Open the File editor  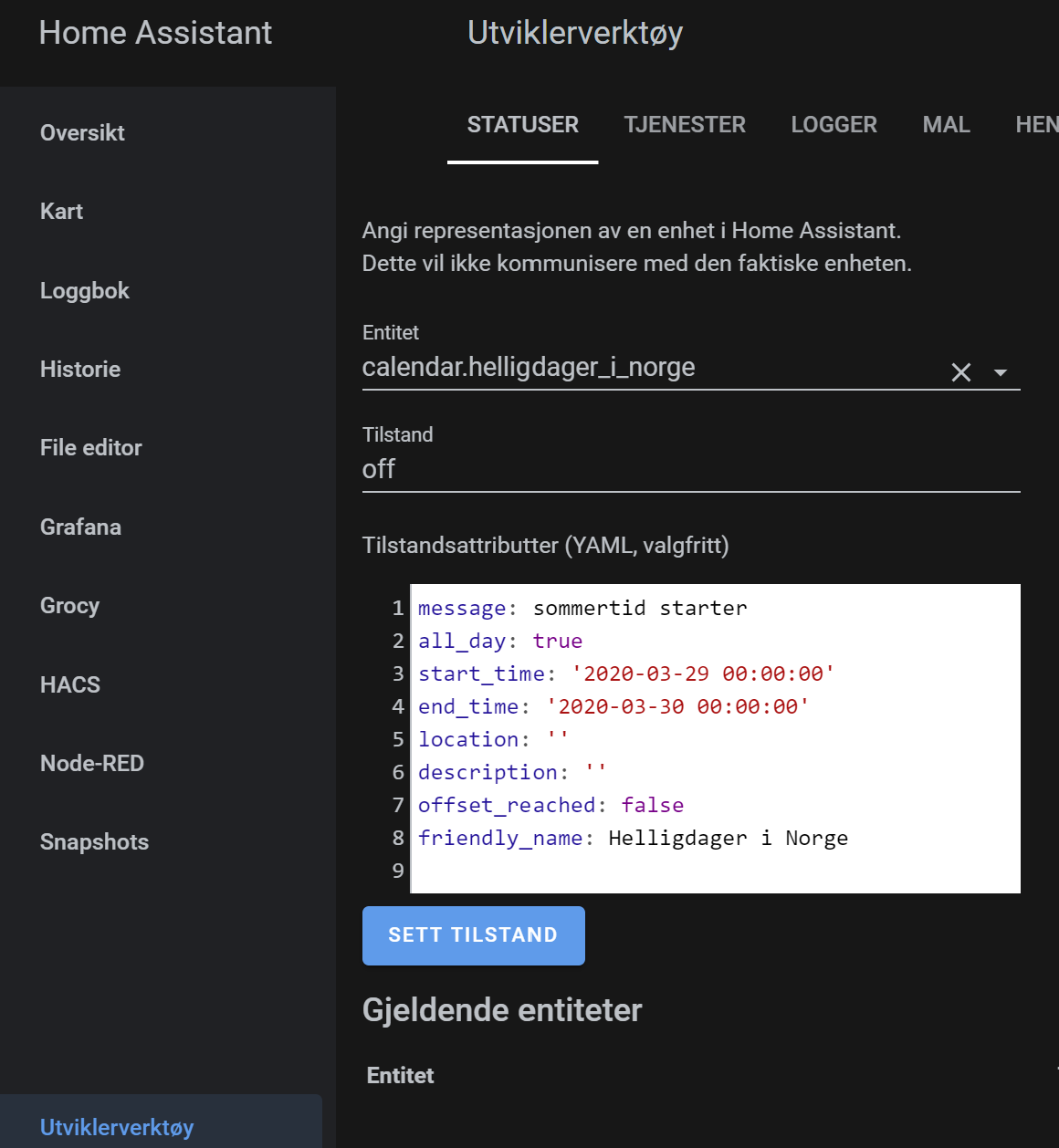(90, 448)
